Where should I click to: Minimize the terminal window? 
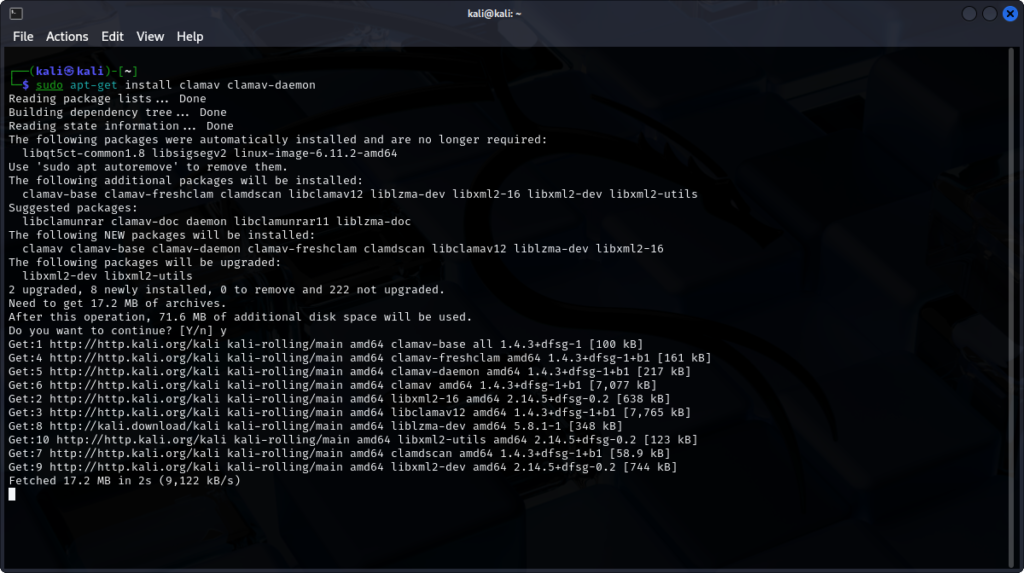[x=969, y=13]
